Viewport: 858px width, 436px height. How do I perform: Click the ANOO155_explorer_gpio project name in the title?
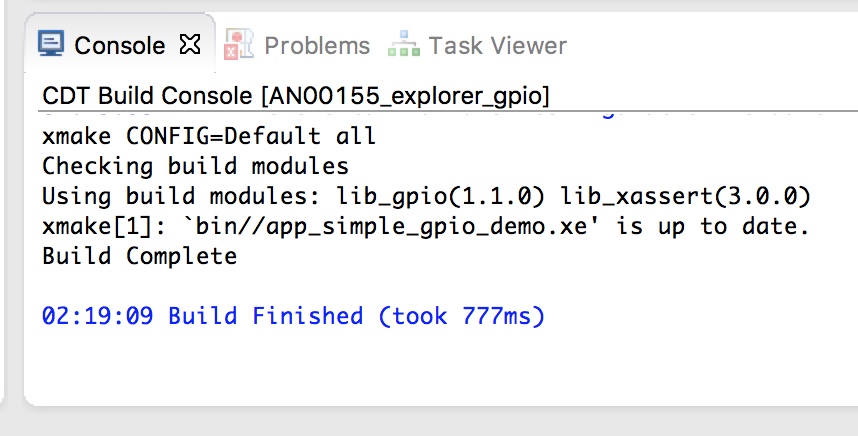[x=405, y=96]
